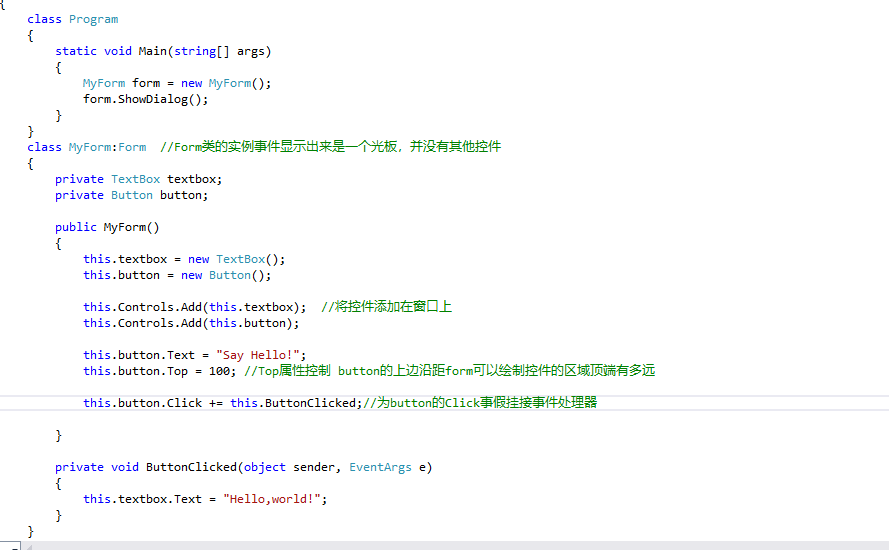This screenshot has height=550, width=889.
Task: Click the "Say Hello!" string literal
Action: pyautogui.click(x=258, y=356)
